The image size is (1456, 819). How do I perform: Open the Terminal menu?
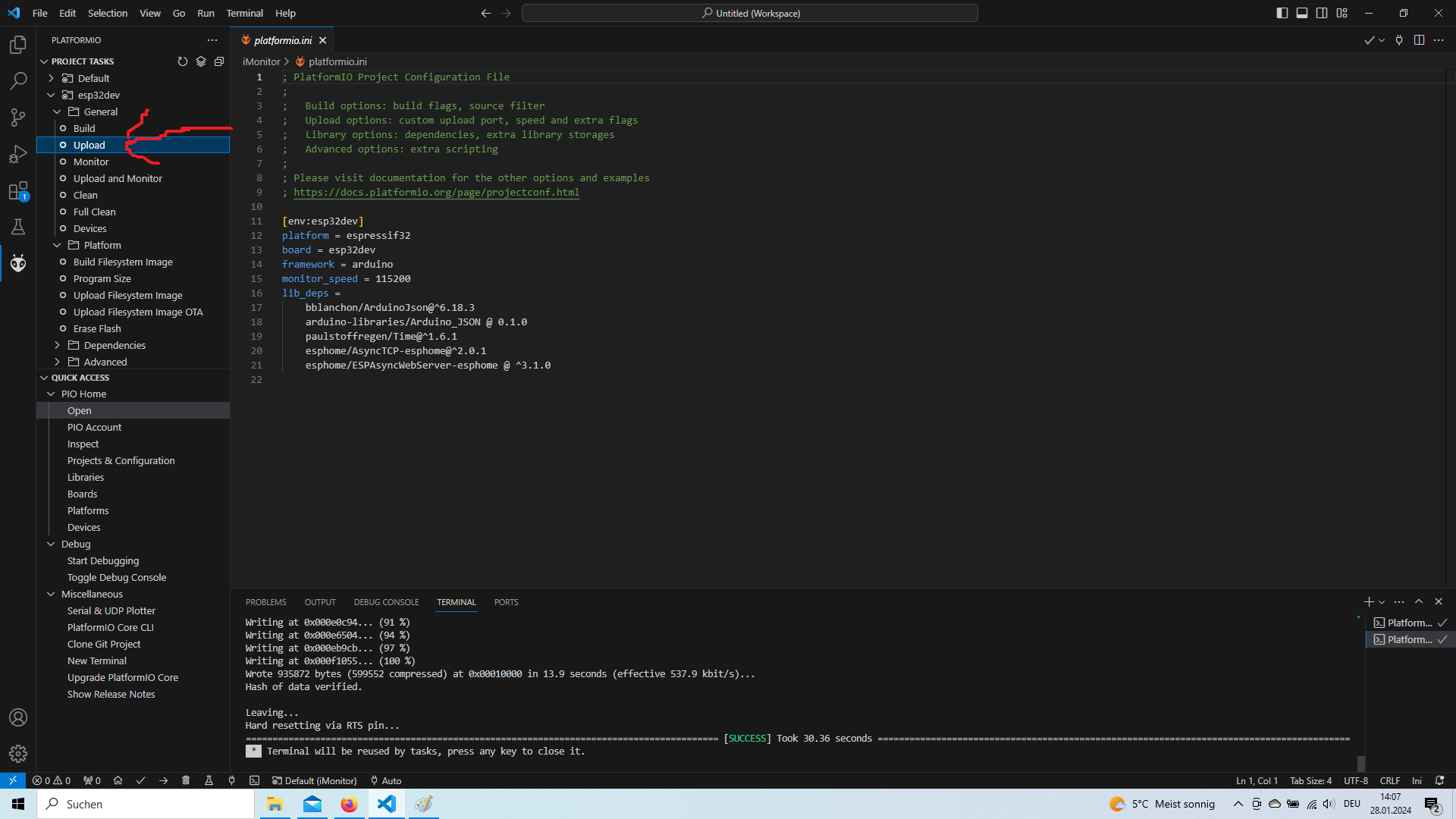tap(244, 13)
